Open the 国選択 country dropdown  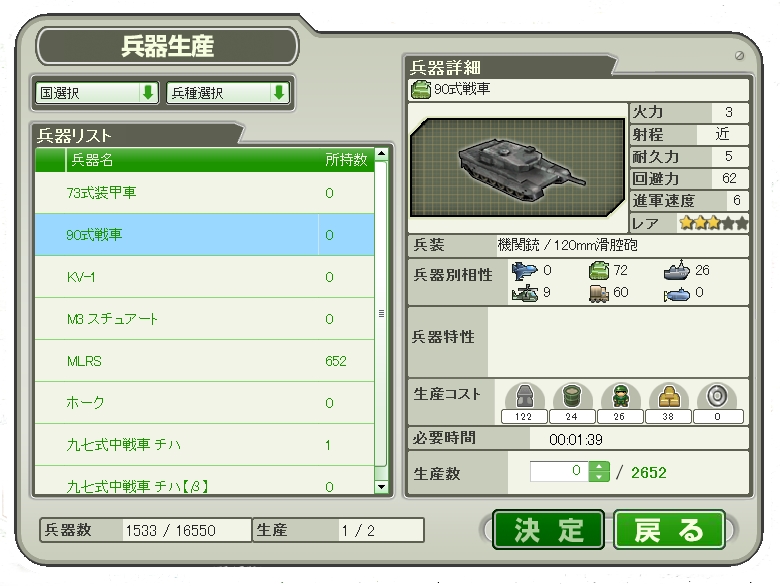97,93
